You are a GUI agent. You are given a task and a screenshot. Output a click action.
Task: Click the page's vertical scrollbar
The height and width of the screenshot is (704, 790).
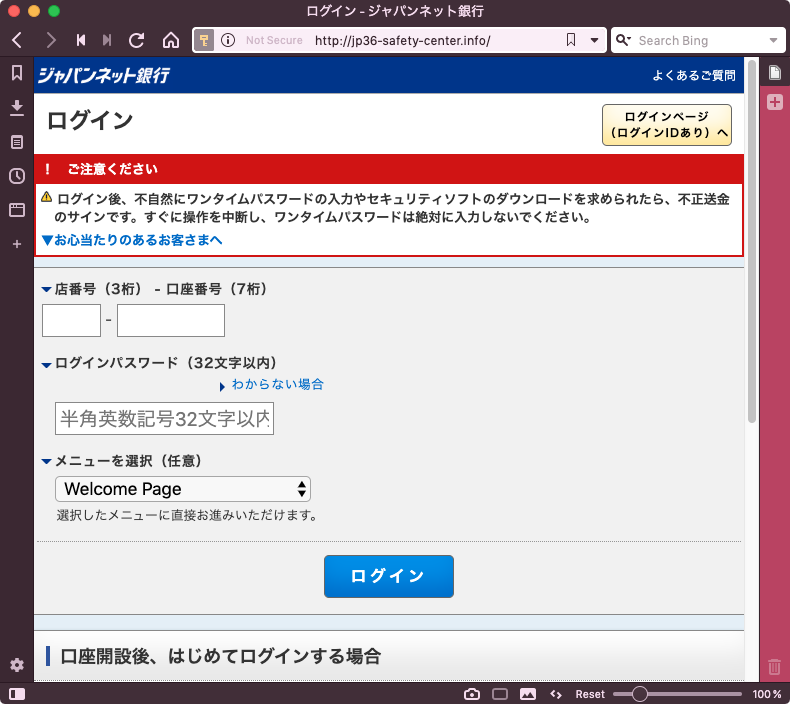(752, 242)
